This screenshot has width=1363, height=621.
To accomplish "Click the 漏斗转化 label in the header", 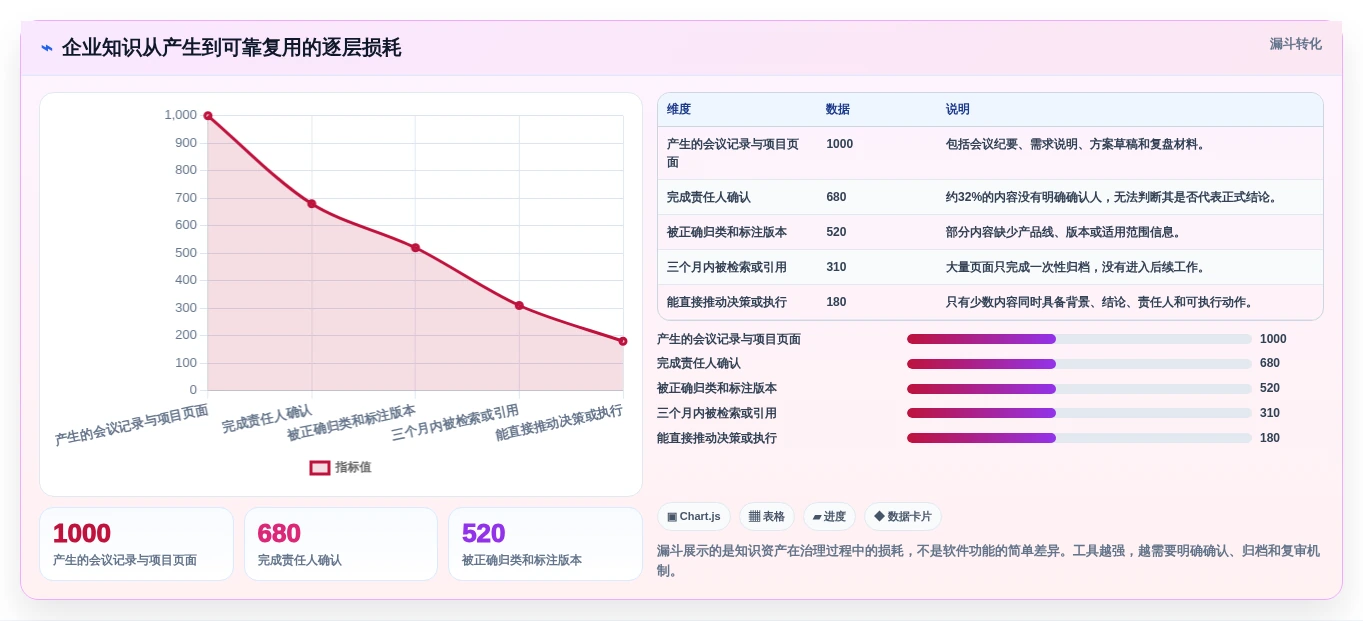I will [1295, 44].
